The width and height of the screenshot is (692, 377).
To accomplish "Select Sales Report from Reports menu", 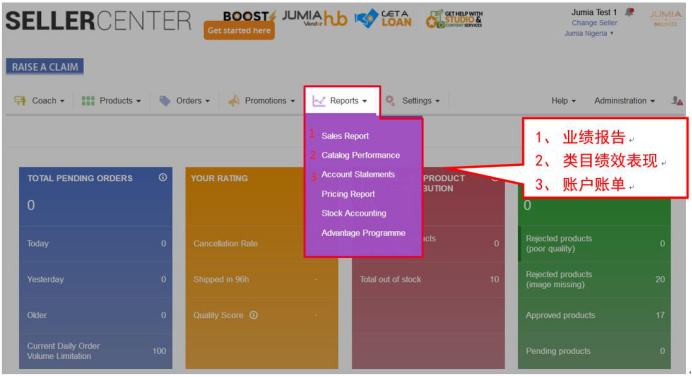I will pyautogui.click(x=345, y=136).
